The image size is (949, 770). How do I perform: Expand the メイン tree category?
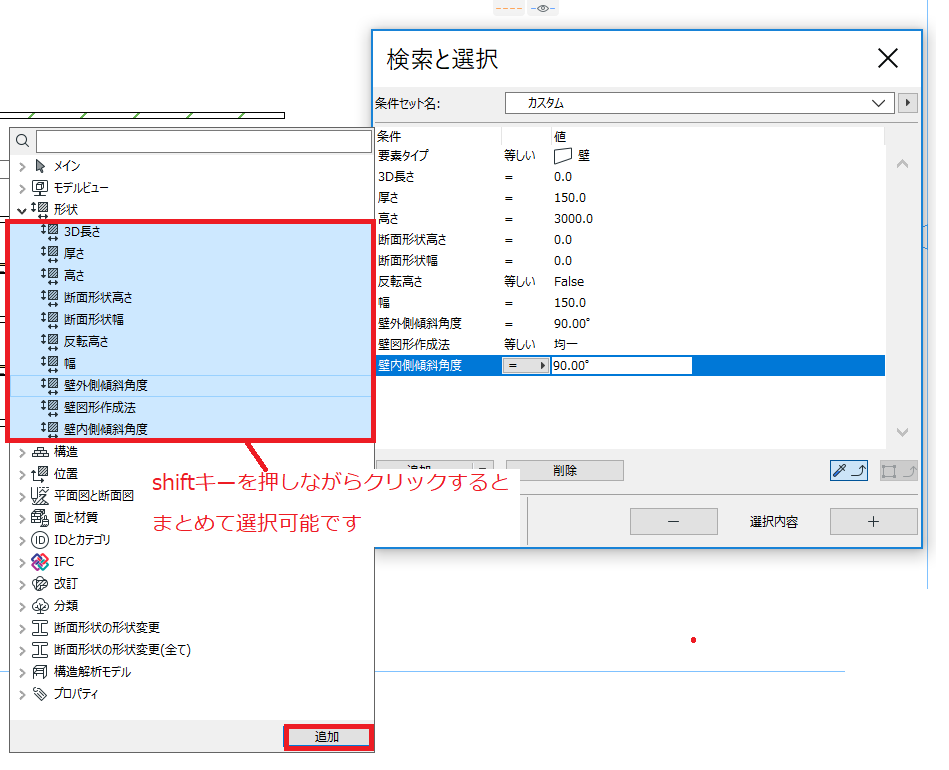[22, 166]
